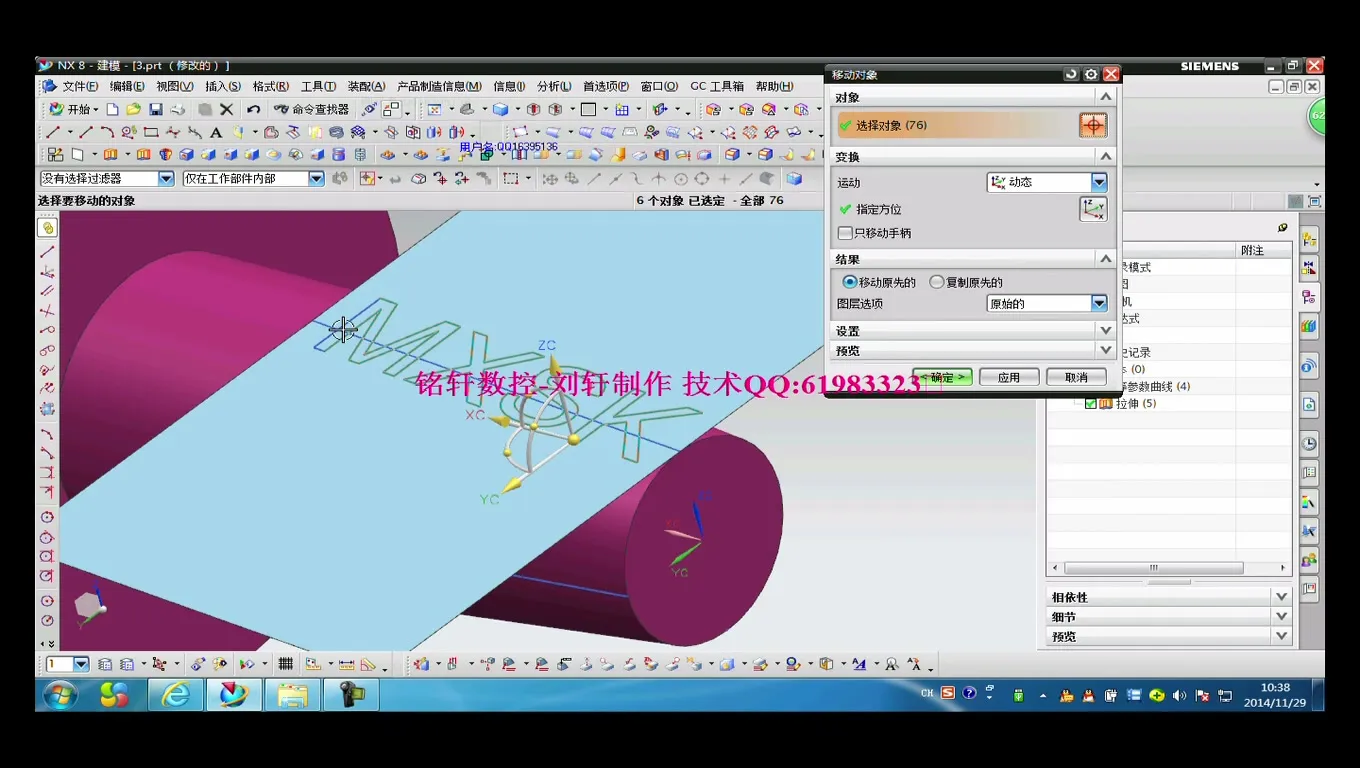
Task: Select 'Move original' radio button
Action: [x=850, y=282]
